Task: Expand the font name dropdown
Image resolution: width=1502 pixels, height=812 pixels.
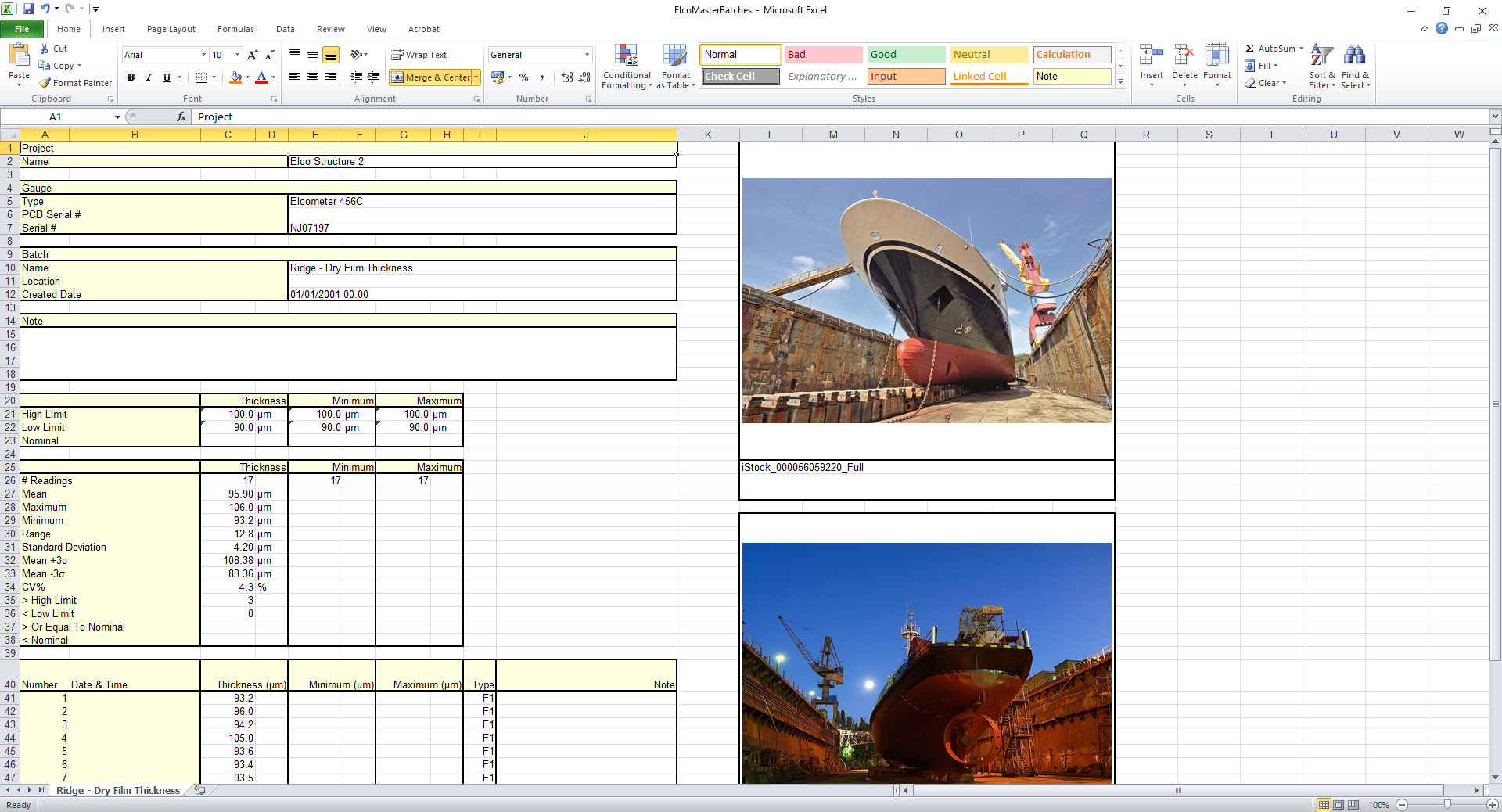Action: click(x=203, y=55)
